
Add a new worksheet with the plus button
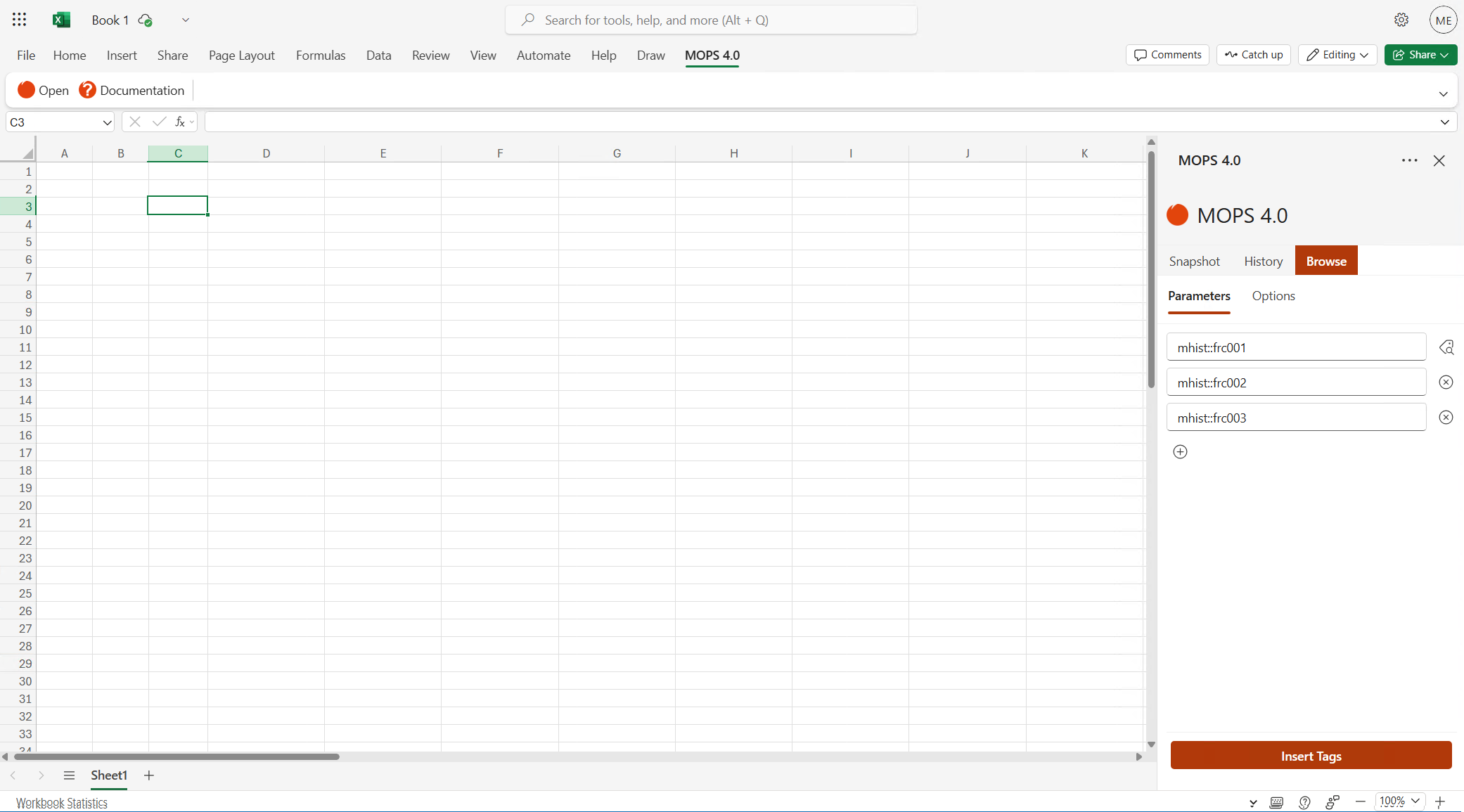[x=148, y=775]
